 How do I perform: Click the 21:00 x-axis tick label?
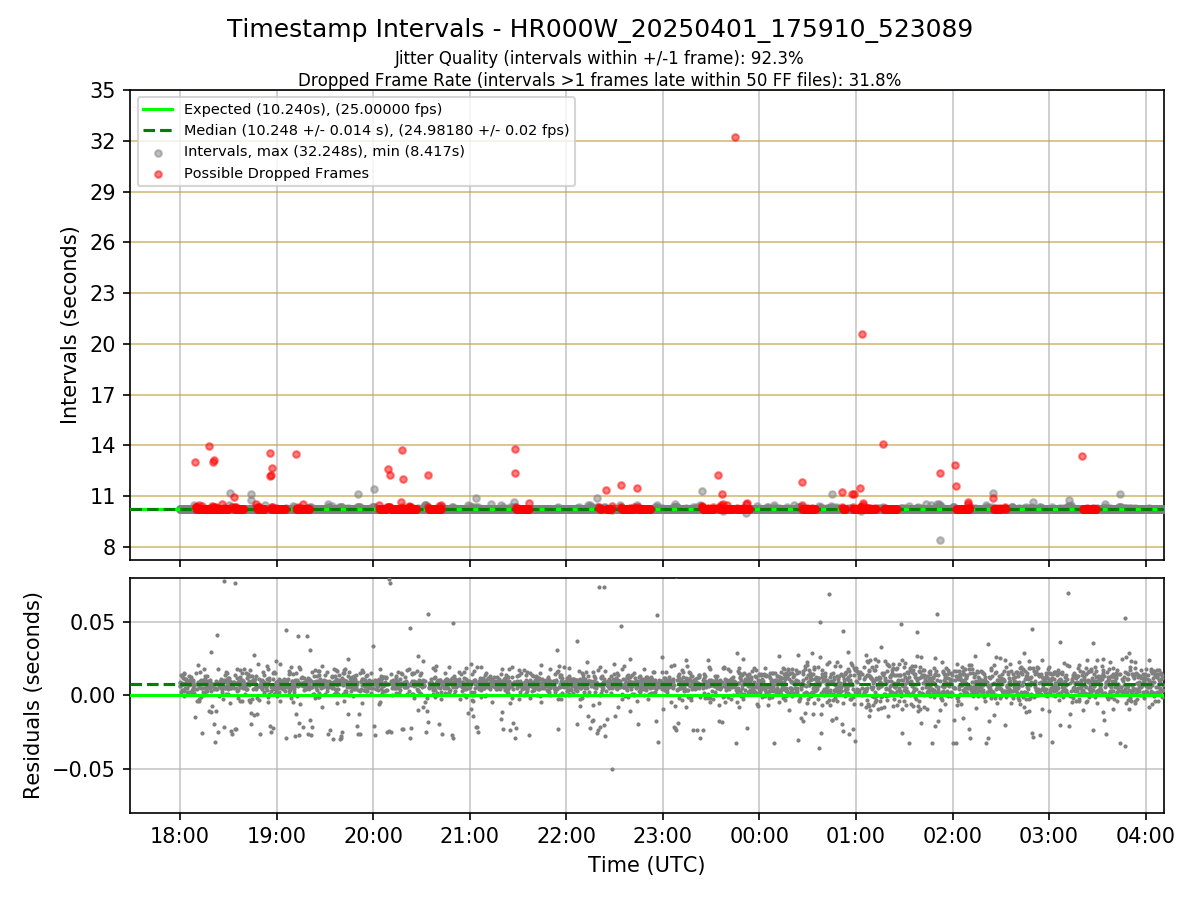click(x=469, y=834)
